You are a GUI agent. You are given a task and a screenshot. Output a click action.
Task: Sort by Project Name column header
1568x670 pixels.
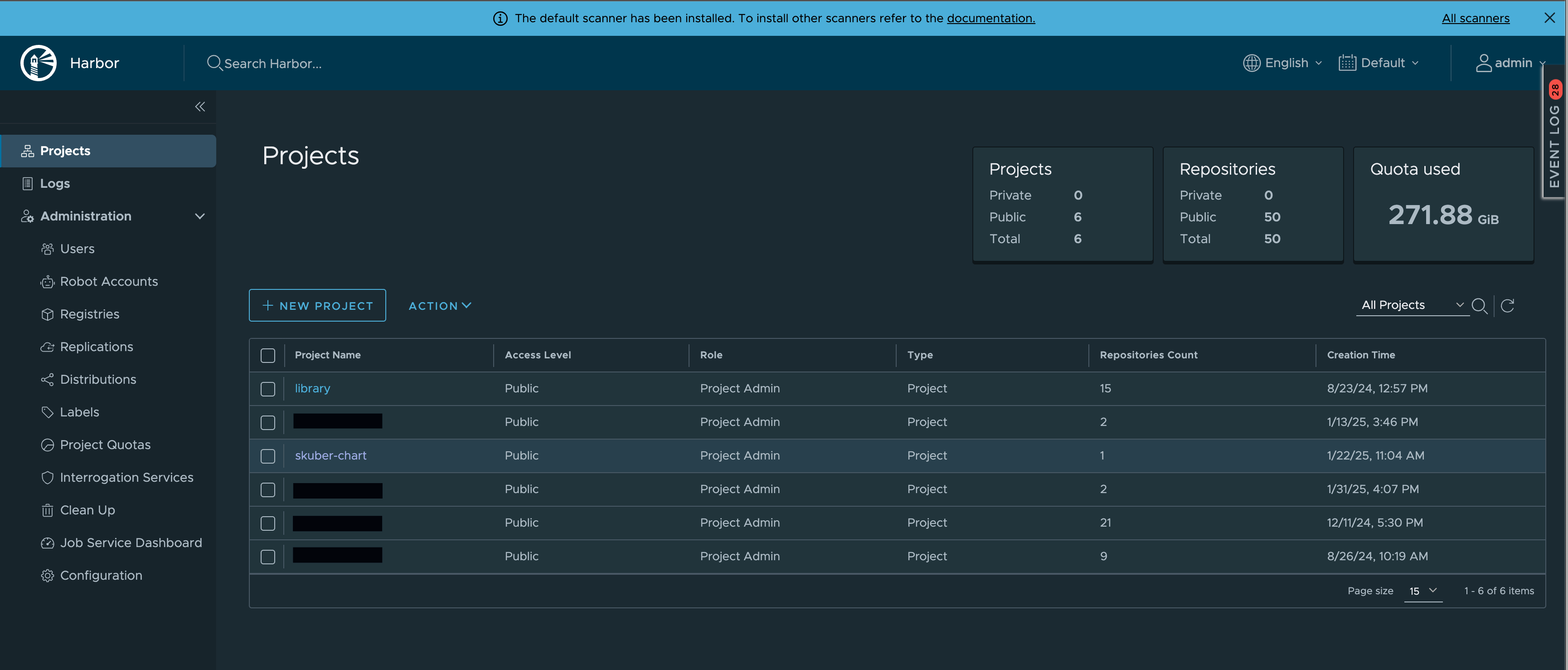tap(327, 355)
